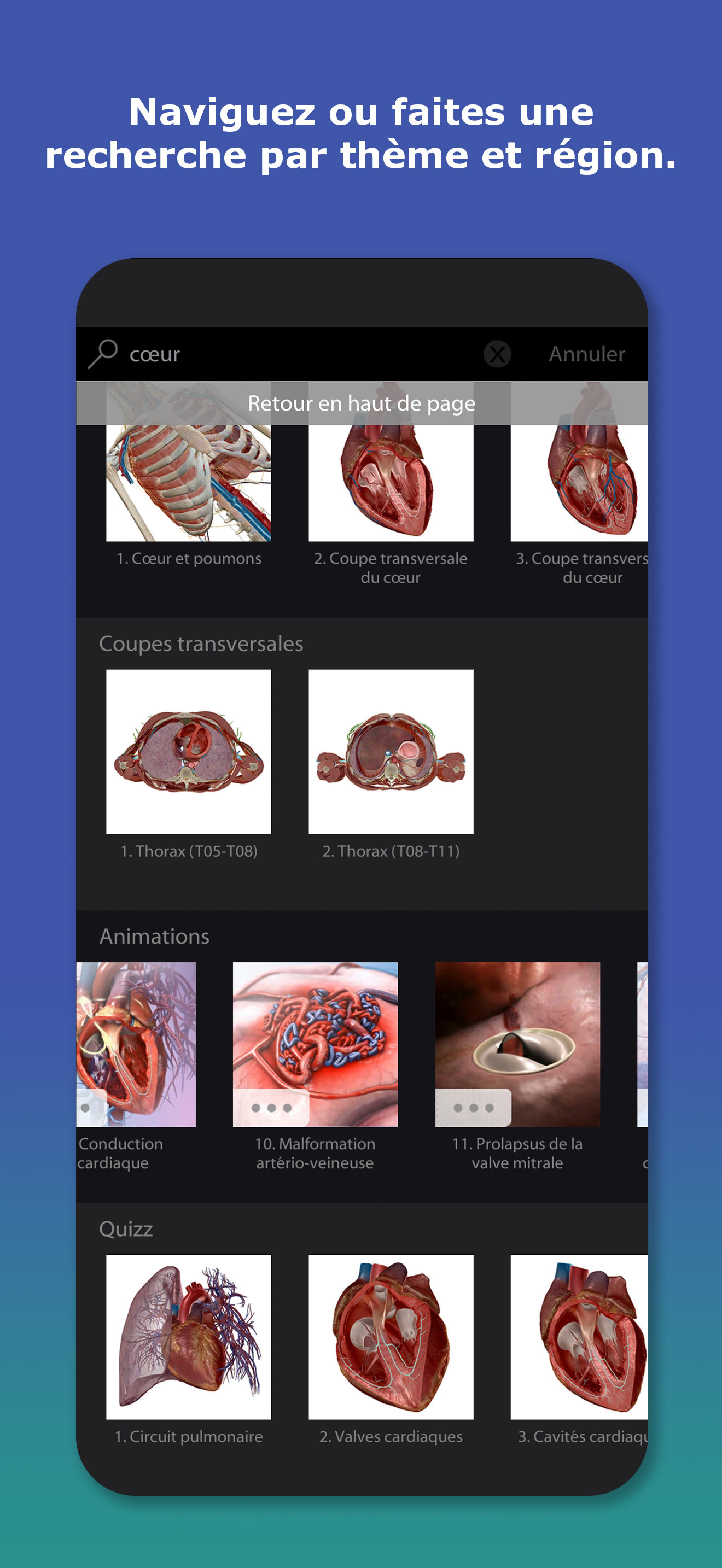This screenshot has height=1568, width=722.
Task: Start the Valves cardiaques quiz
Action: [x=391, y=1337]
